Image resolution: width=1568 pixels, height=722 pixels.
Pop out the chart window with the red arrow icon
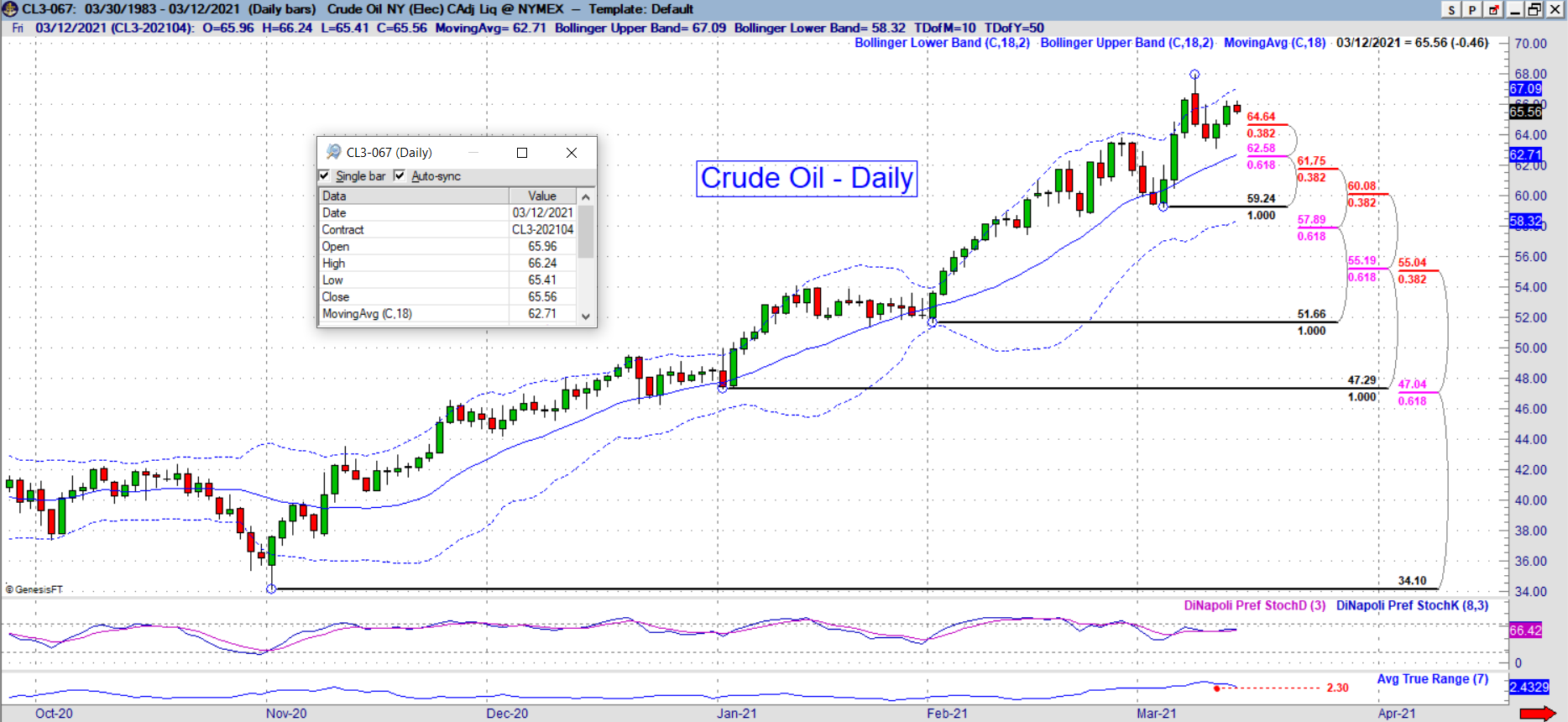pos(1493,9)
